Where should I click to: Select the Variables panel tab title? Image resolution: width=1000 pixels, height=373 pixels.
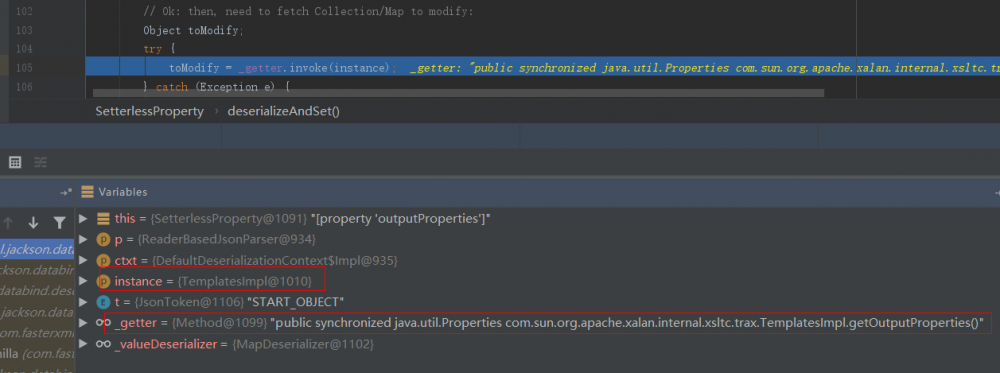point(122,192)
